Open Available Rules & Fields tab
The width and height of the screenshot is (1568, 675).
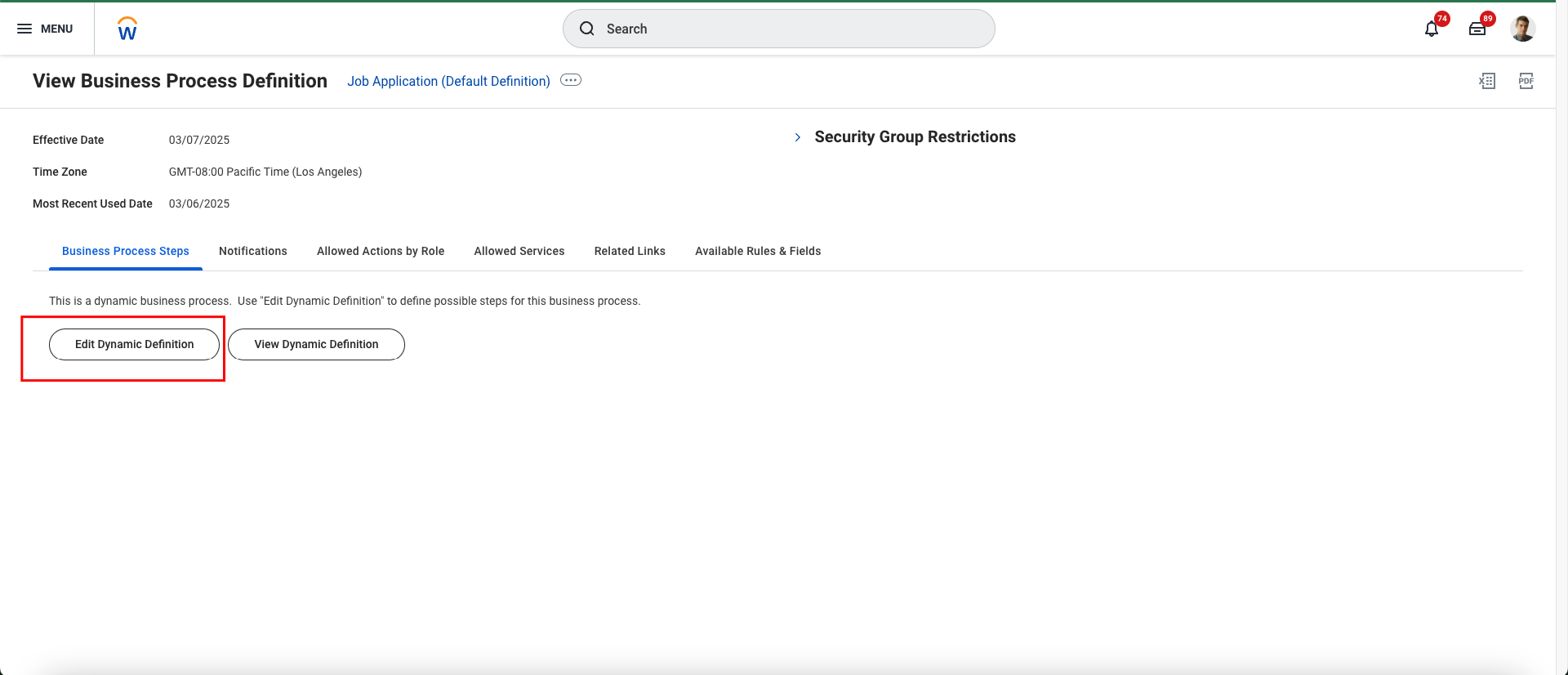(x=758, y=251)
